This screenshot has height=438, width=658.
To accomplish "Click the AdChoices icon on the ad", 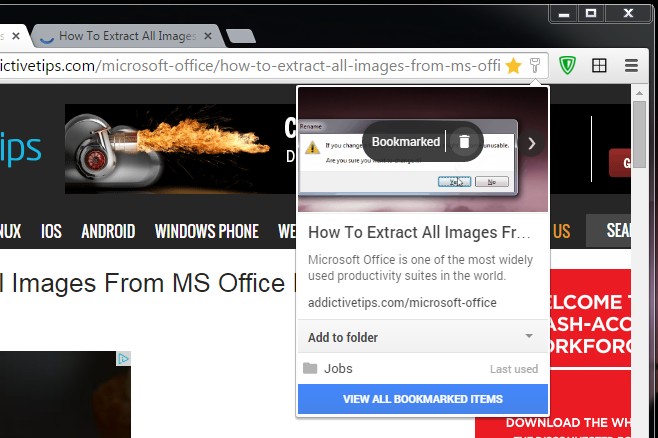I will pos(123,359).
